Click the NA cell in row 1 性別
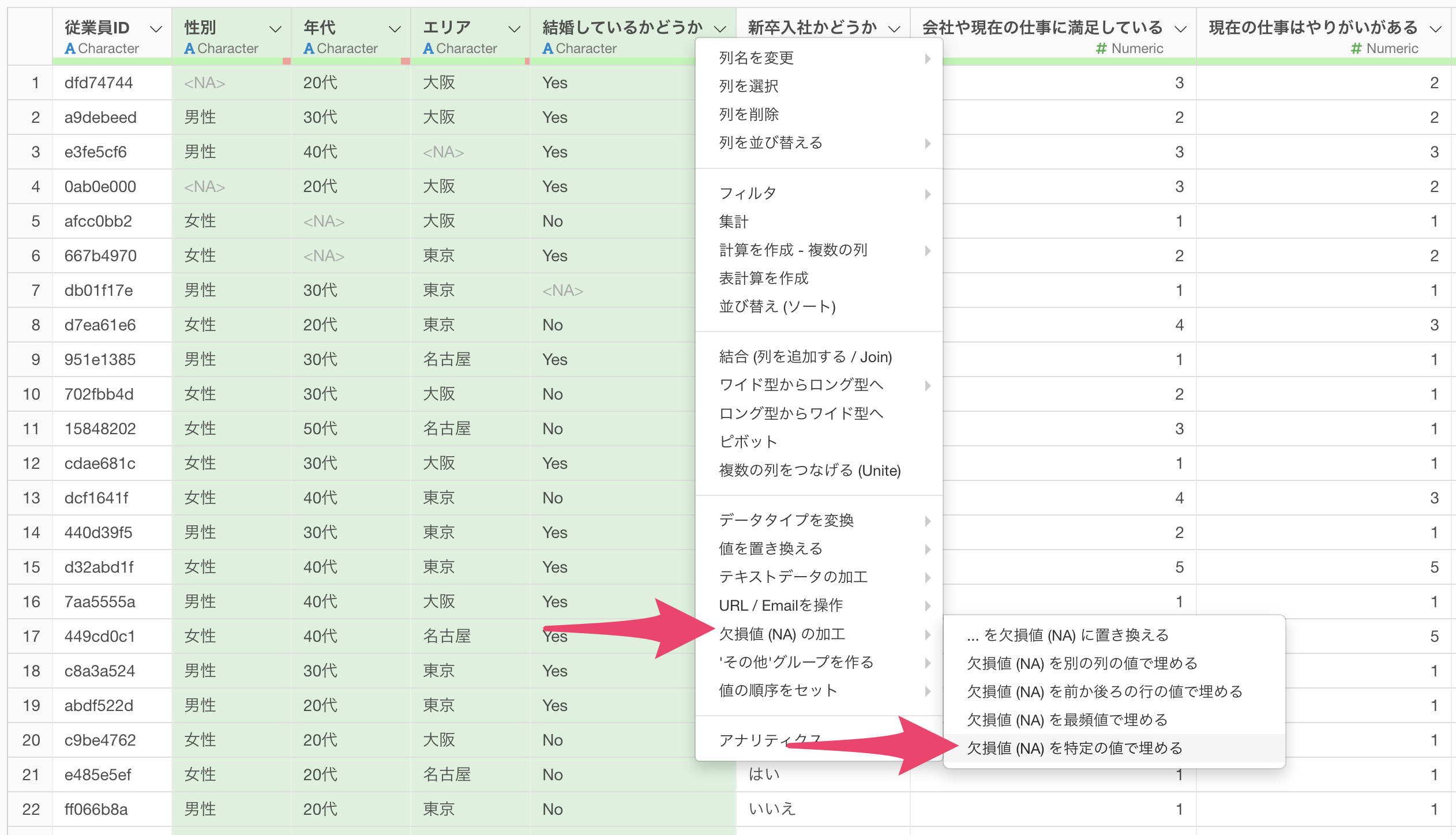 coord(204,83)
